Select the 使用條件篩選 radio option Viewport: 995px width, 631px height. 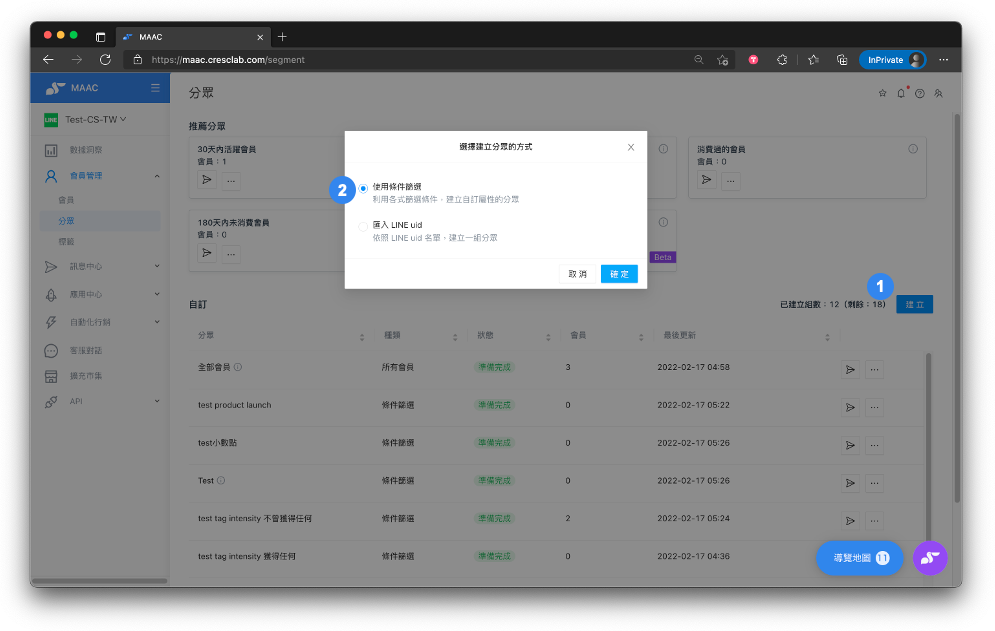coord(363,188)
